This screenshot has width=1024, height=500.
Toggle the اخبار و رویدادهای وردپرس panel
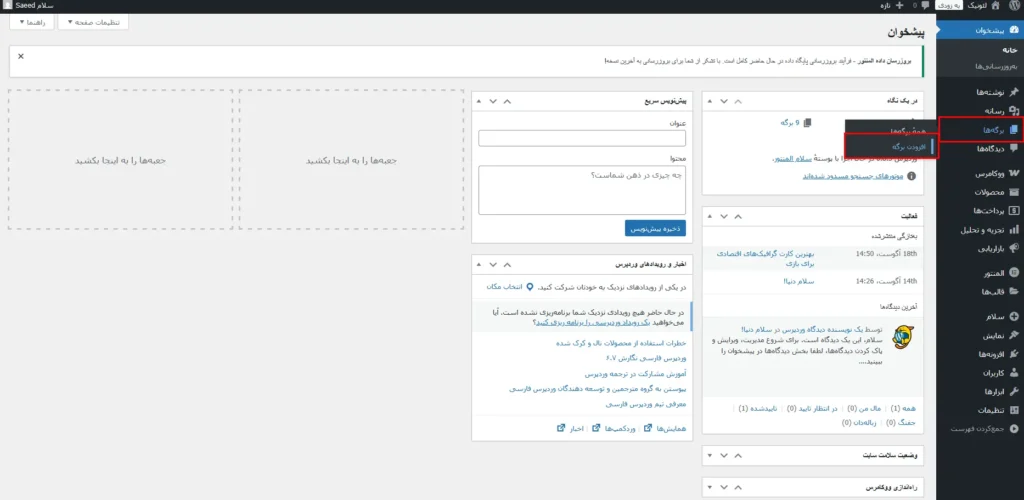pos(478,264)
